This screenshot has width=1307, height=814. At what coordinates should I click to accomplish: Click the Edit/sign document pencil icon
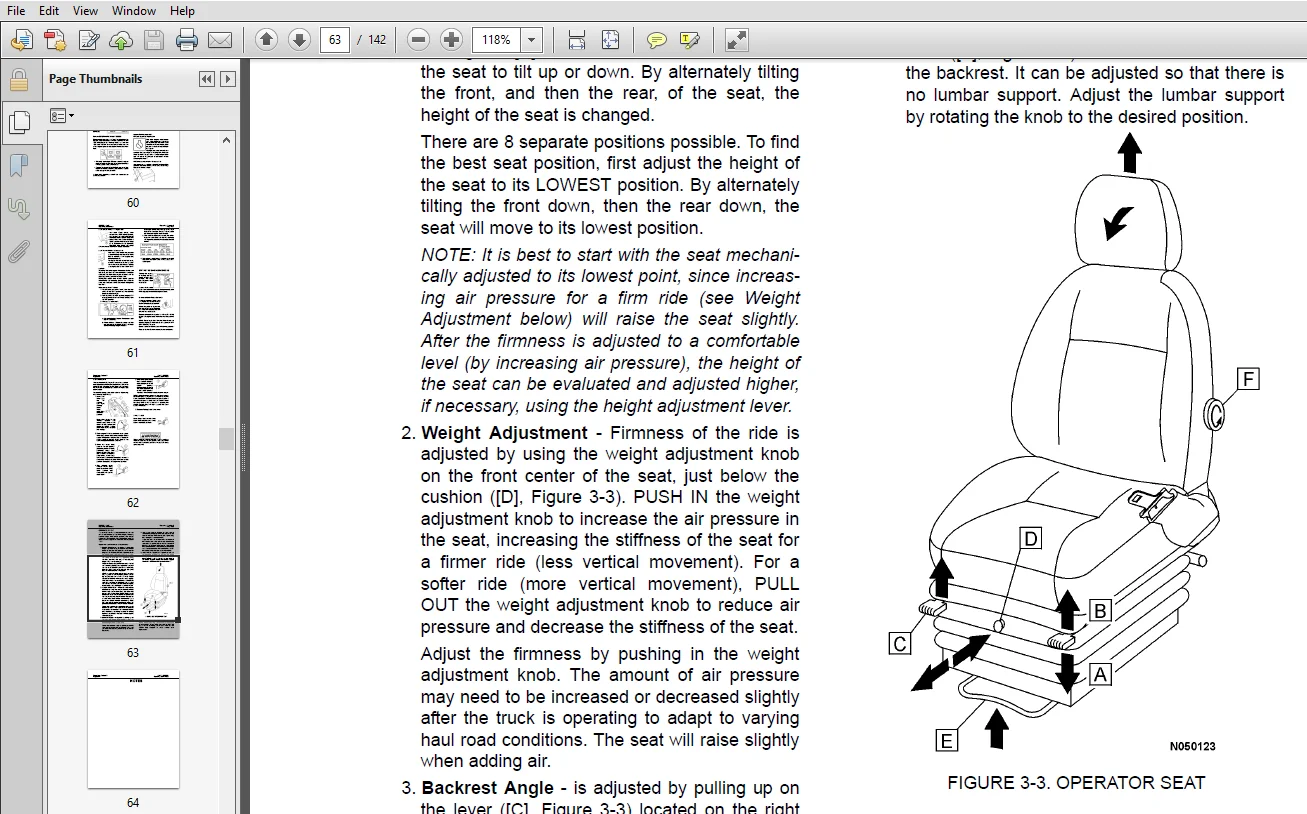(x=89, y=40)
